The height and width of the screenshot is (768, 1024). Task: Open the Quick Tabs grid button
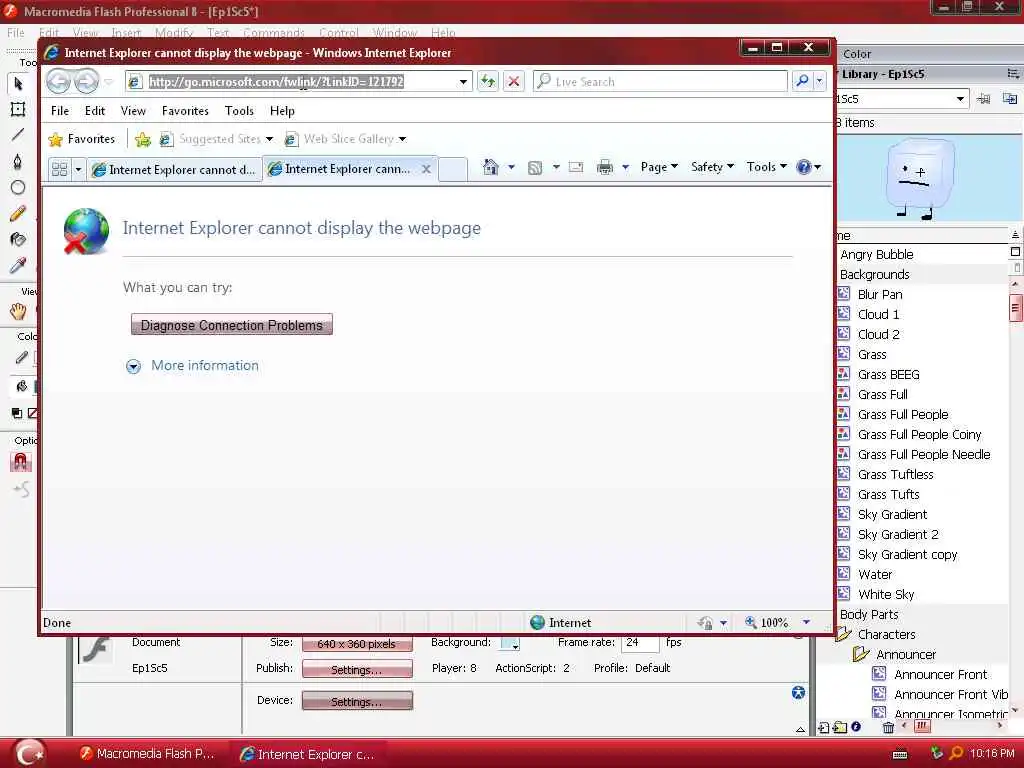click(x=59, y=169)
